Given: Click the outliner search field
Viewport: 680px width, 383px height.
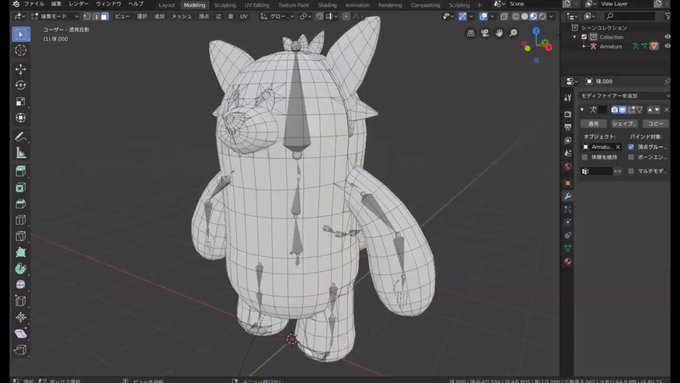Looking at the screenshot, I should [630, 16].
